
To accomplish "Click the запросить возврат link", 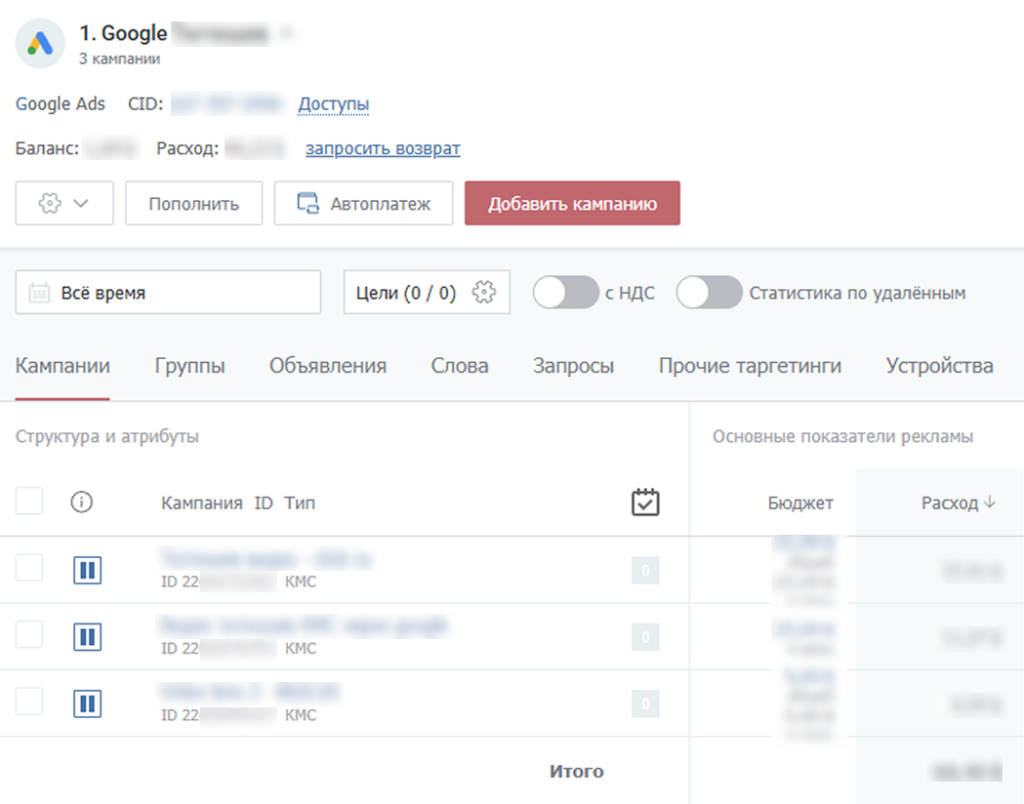I will click(x=382, y=149).
